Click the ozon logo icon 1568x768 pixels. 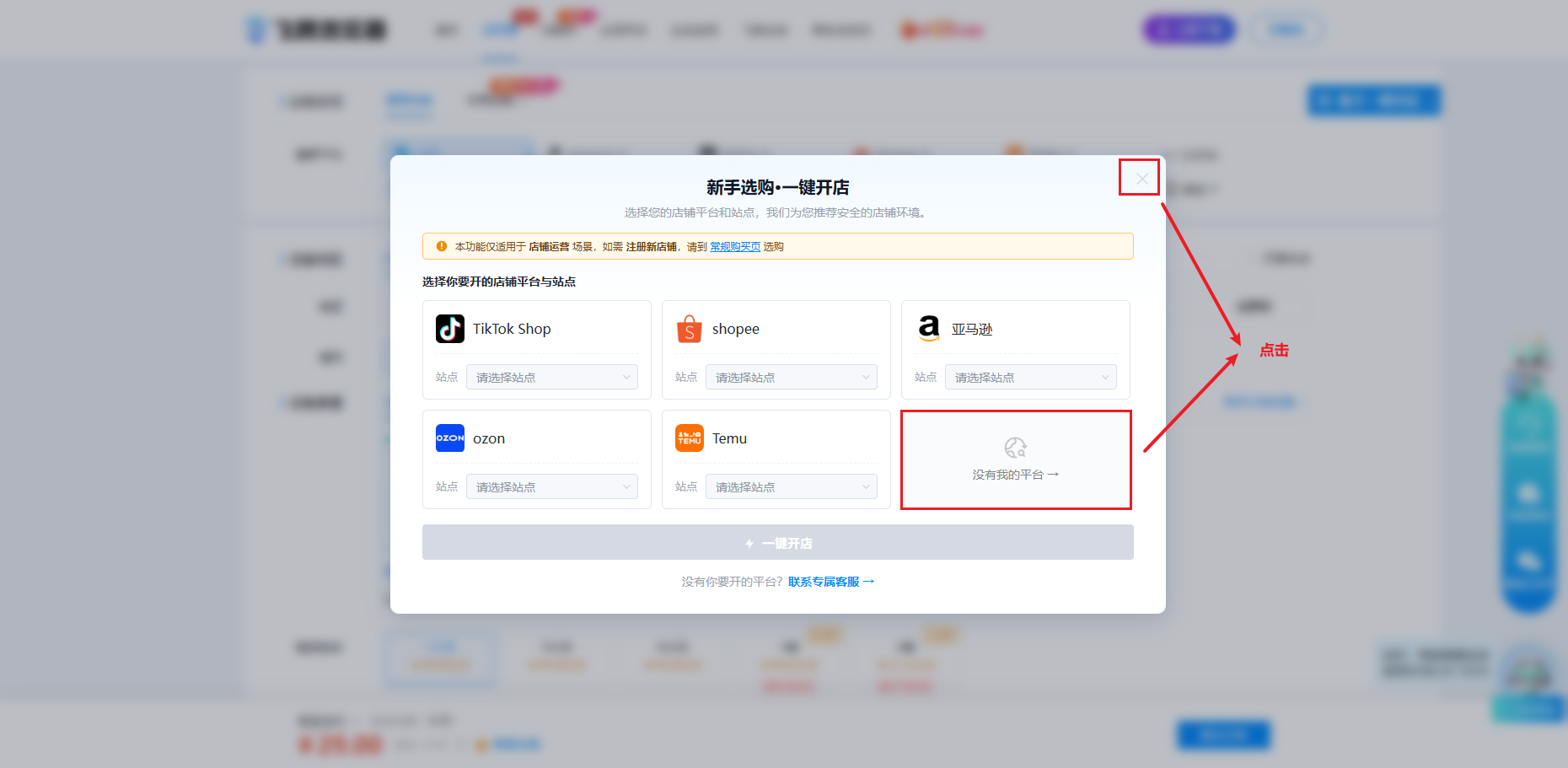pyautogui.click(x=450, y=438)
